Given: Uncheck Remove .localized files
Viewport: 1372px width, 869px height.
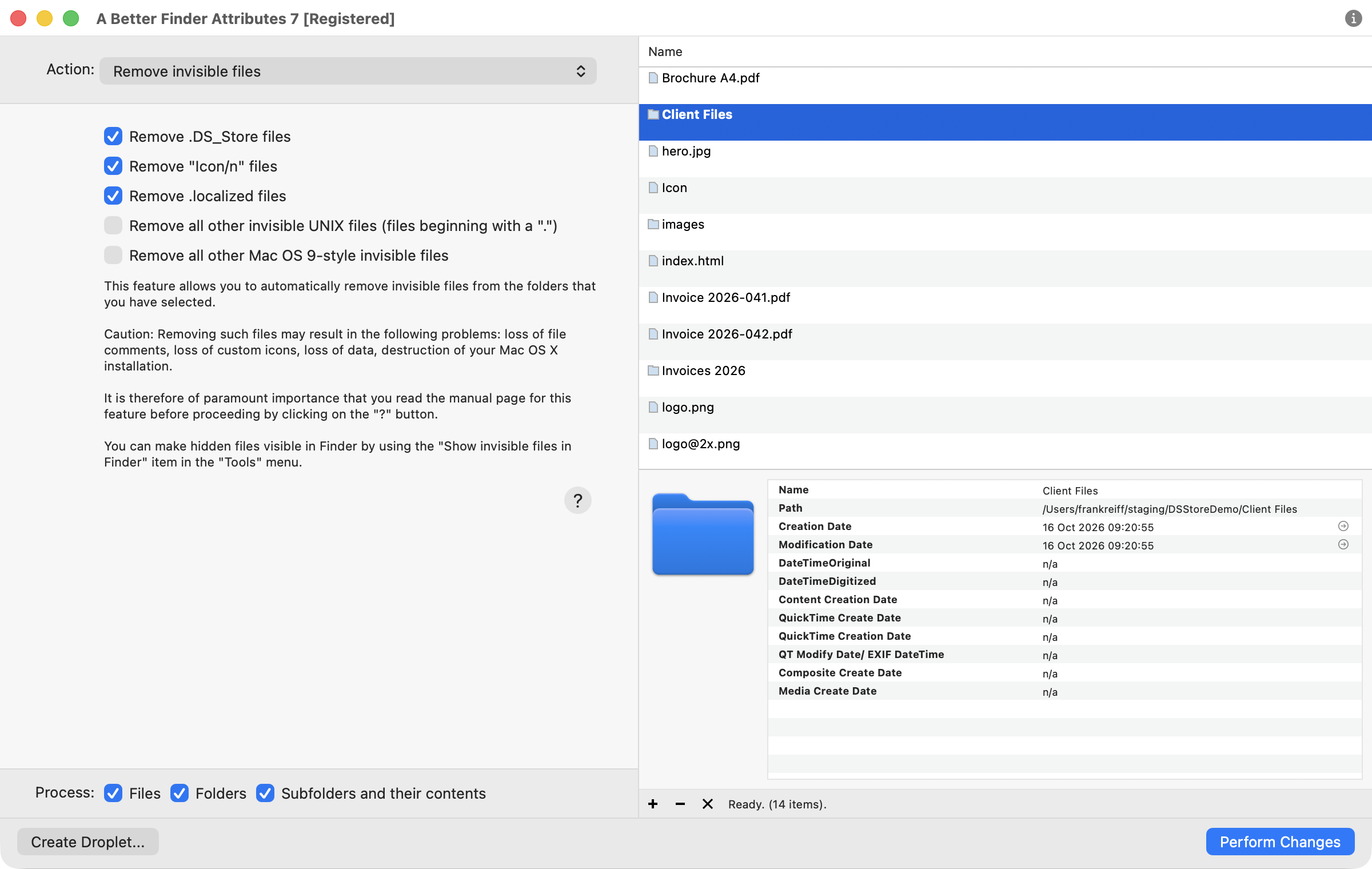Looking at the screenshot, I should 113,196.
